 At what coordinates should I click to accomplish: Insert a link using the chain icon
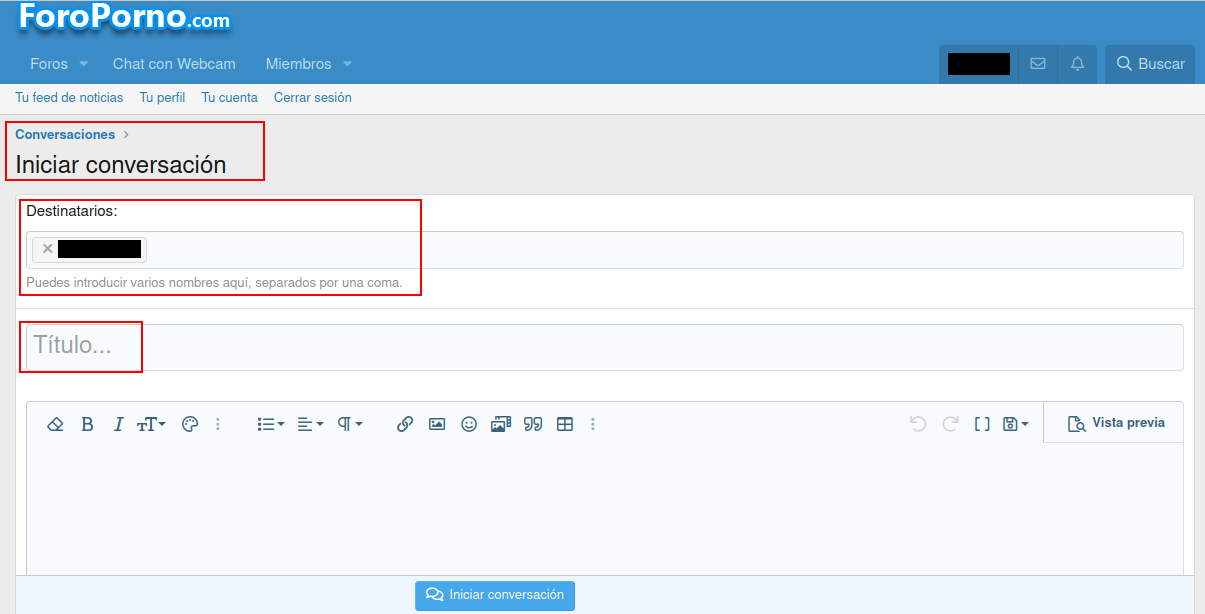[405, 424]
